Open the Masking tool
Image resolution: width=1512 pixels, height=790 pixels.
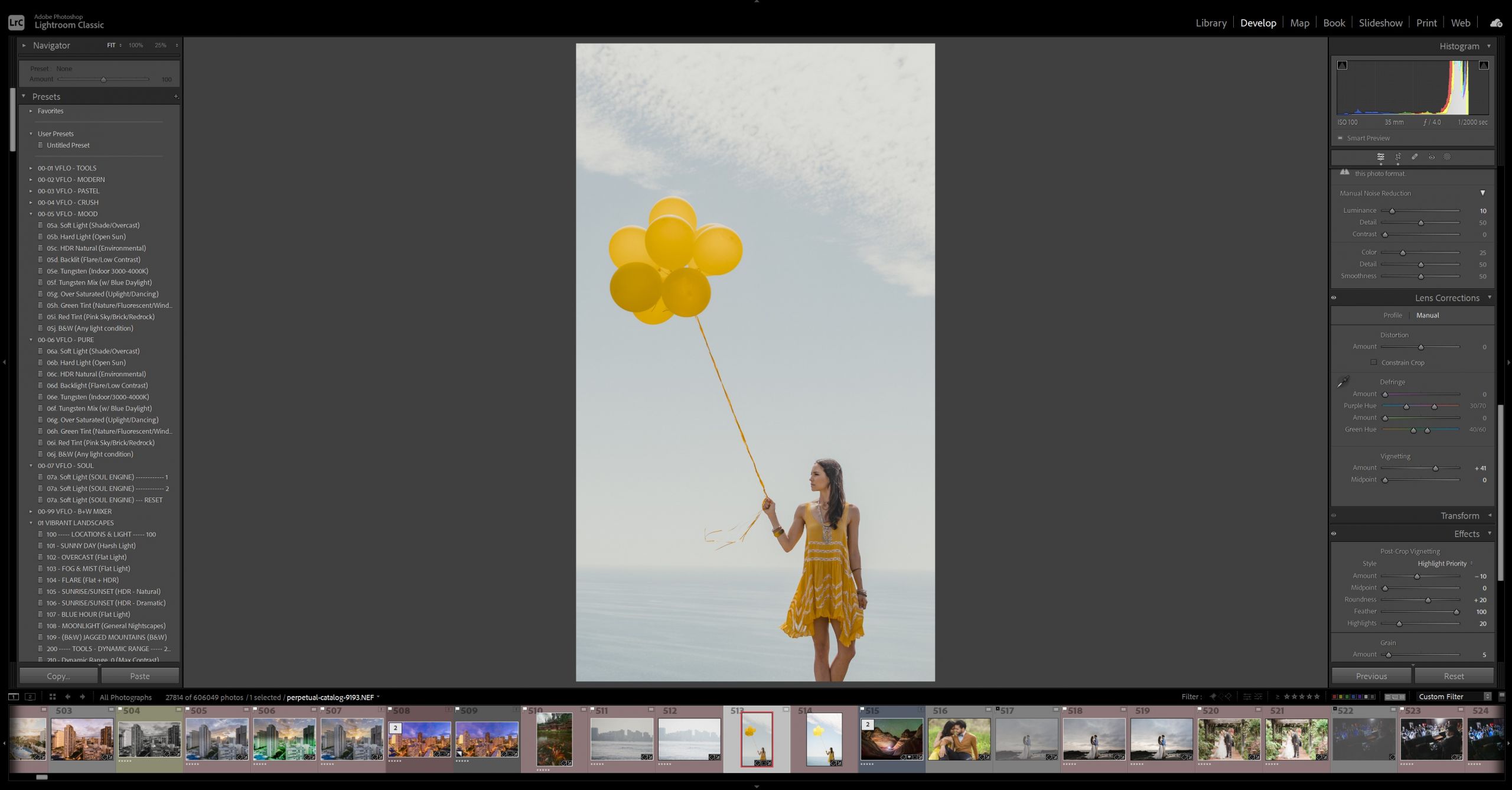point(1448,157)
